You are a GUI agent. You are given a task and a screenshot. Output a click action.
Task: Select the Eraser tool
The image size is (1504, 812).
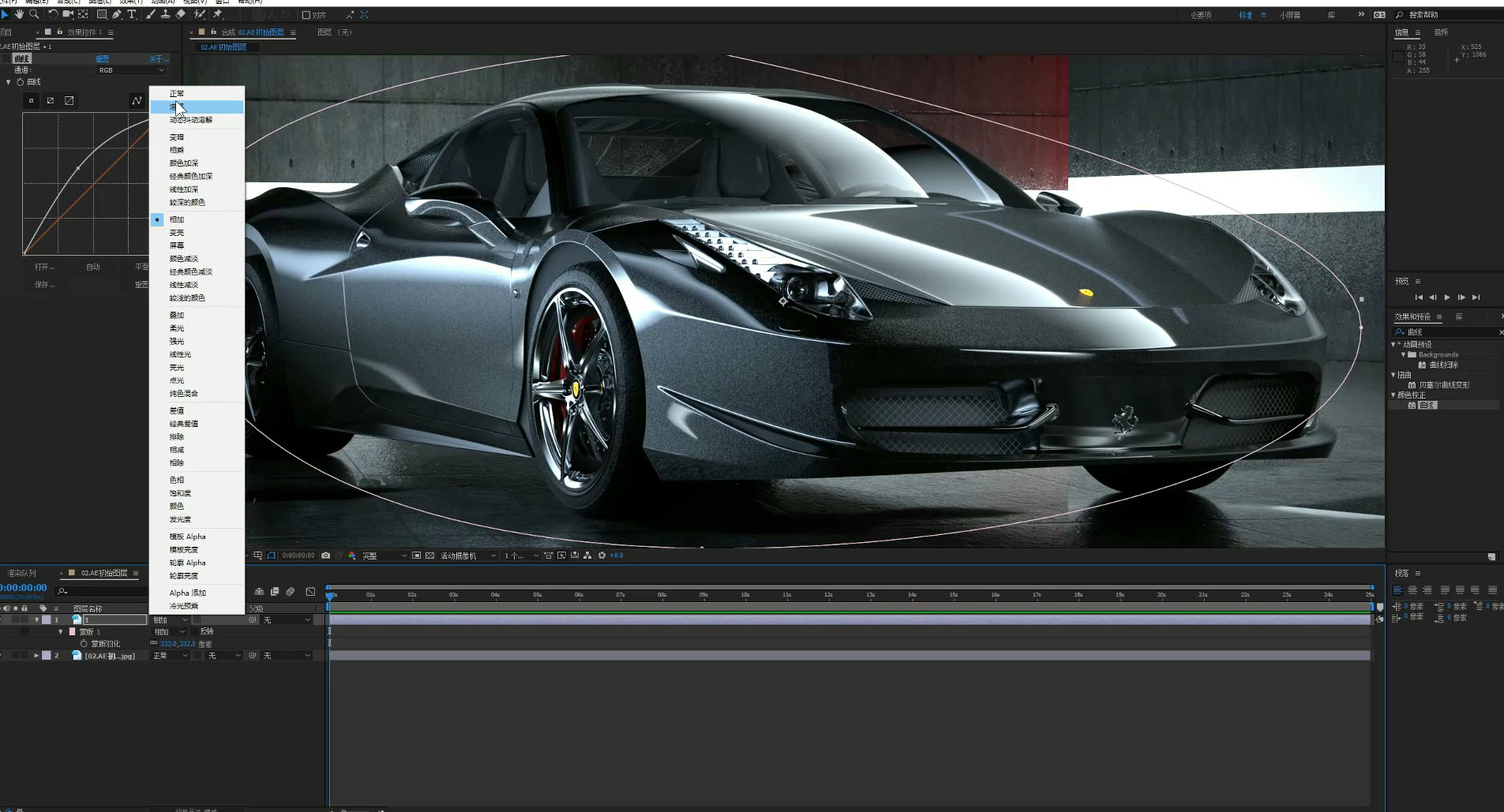(x=181, y=14)
